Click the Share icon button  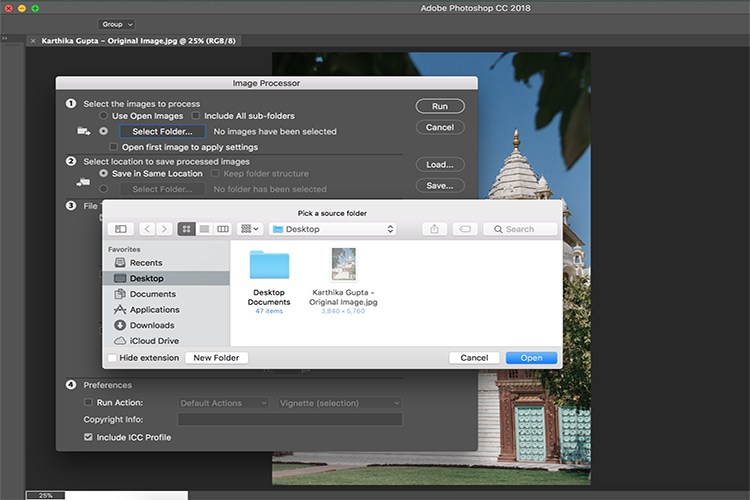click(x=434, y=229)
